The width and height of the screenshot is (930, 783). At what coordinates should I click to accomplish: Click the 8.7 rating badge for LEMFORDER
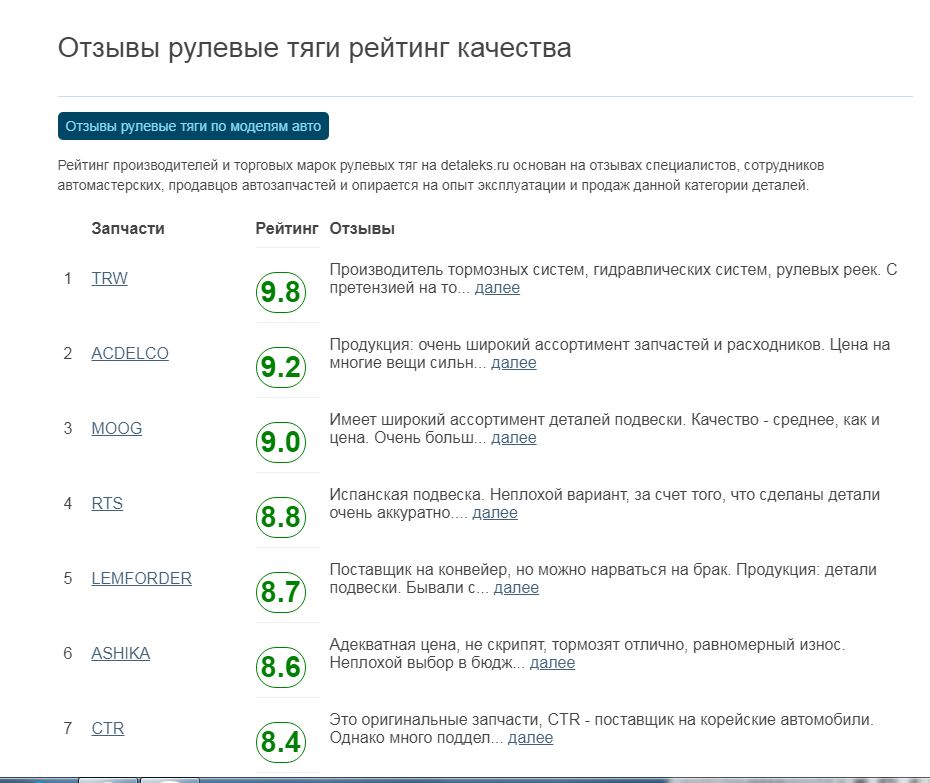pyautogui.click(x=281, y=592)
